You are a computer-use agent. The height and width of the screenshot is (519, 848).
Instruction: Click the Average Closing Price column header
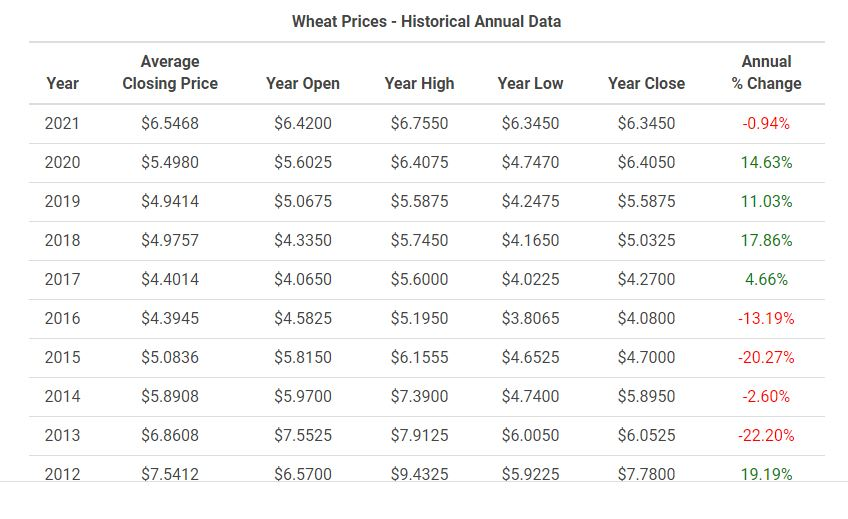point(170,73)
